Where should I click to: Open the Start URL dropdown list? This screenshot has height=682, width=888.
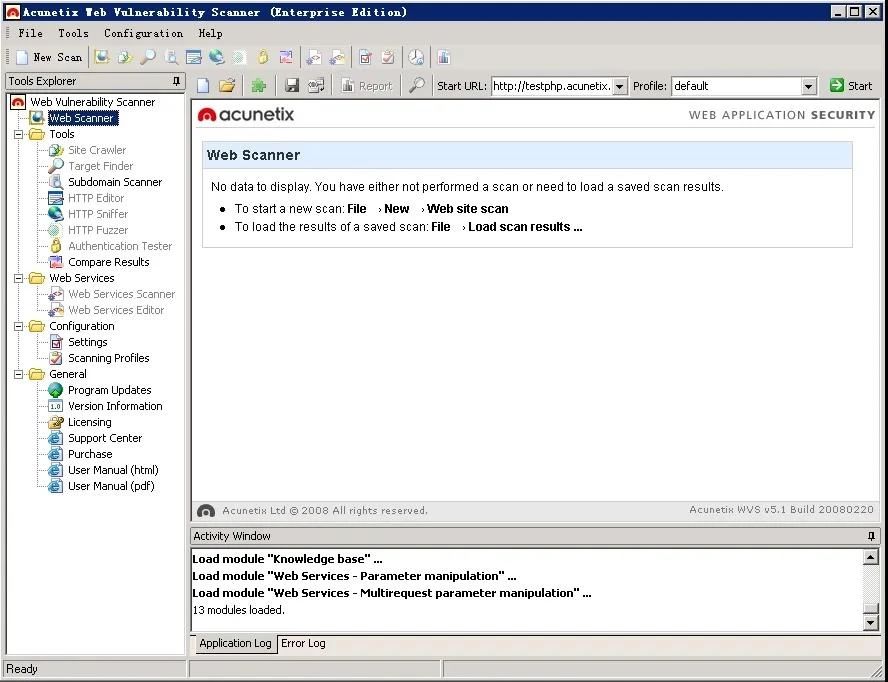[619, 87]
